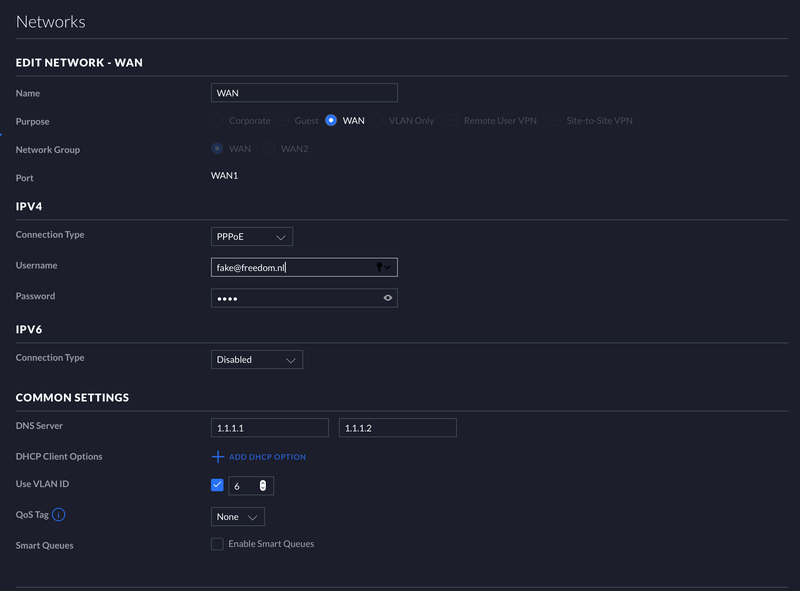Click the IPV4 section heading
This screenshot has width=800, height=591.
(29, 207)
